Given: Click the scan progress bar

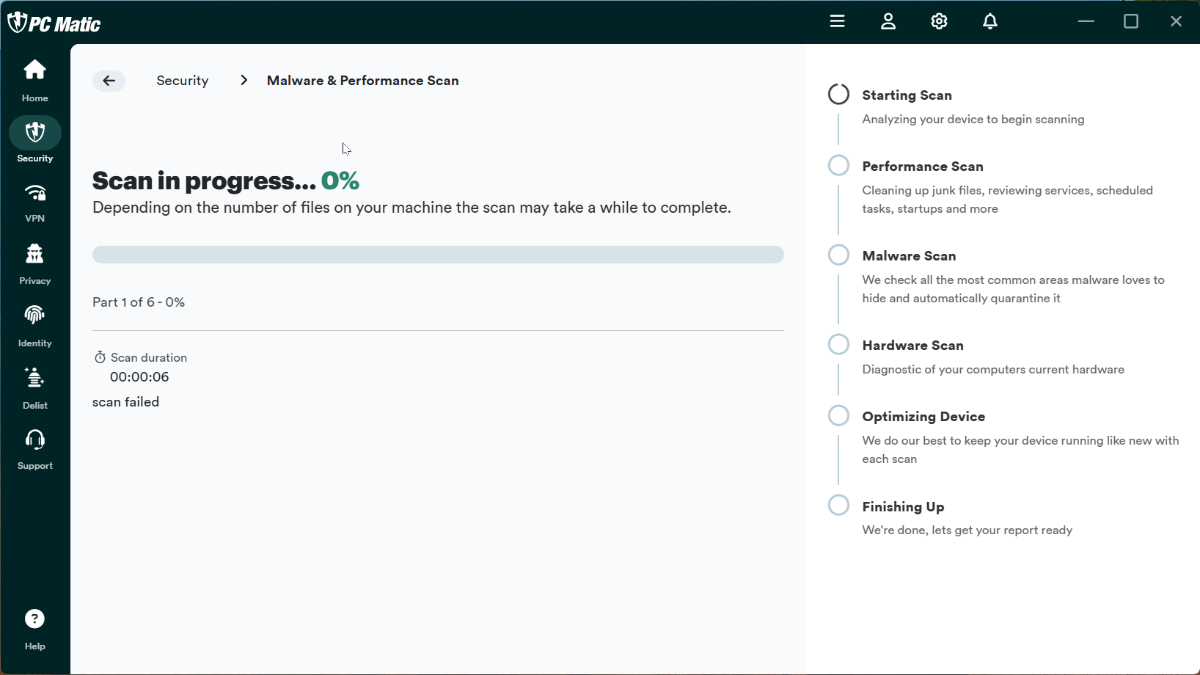Looking at the screenshot, I should (x=438, y=255).
